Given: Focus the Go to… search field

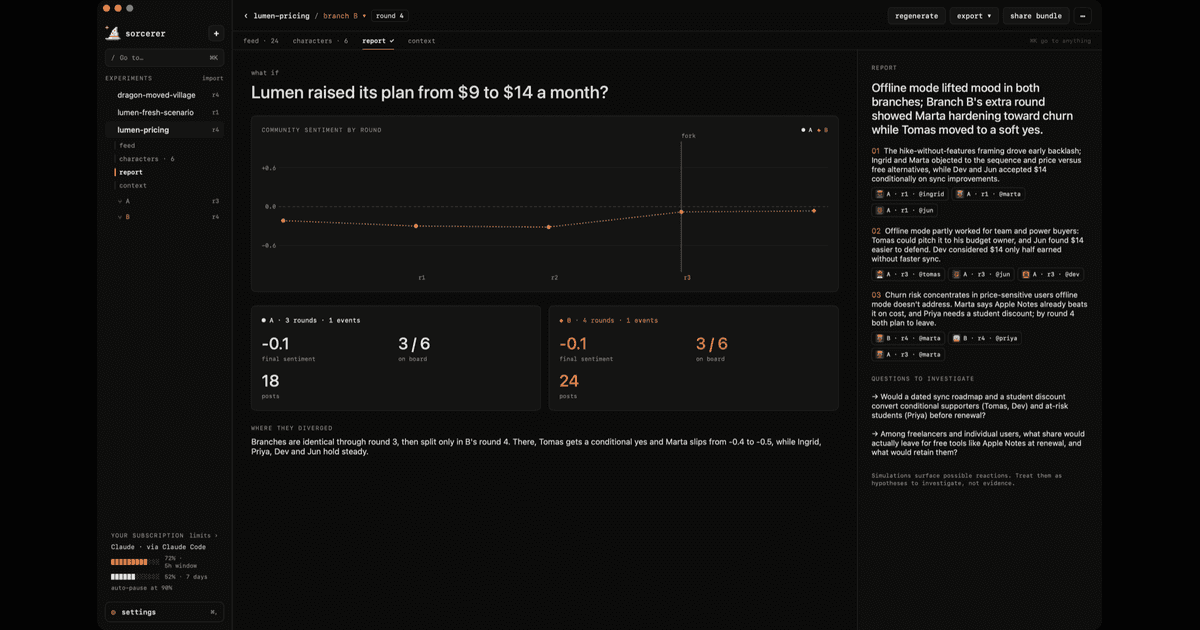Looking at the screenshot, I should coord(164,57).
